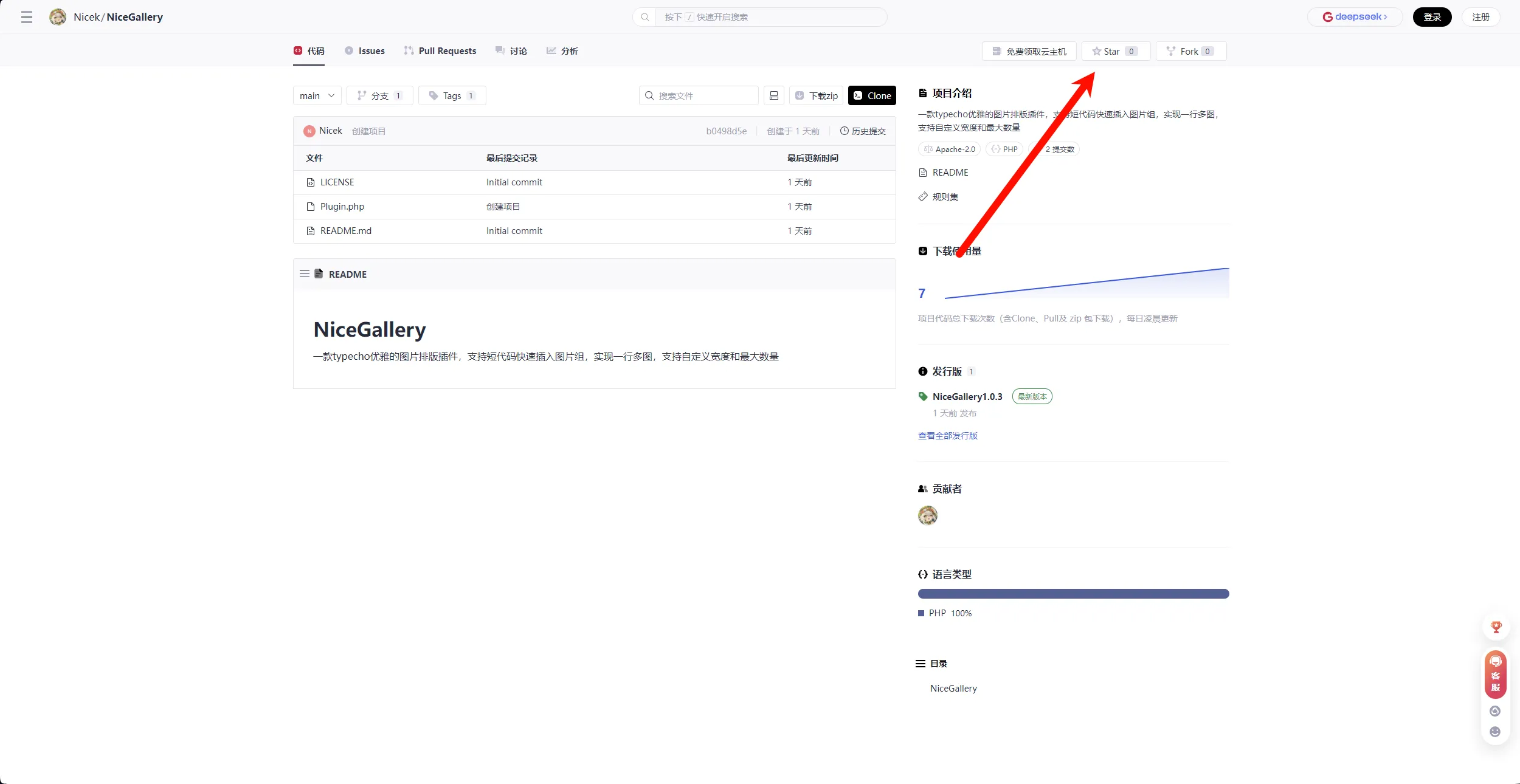Fork the repository
Screen dimensions: 1520x784
coord(1191,52)
